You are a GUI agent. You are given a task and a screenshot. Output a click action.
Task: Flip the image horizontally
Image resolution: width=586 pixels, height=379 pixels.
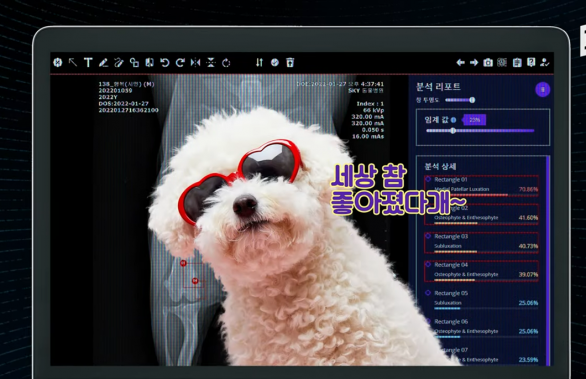(x=195, y=62)
